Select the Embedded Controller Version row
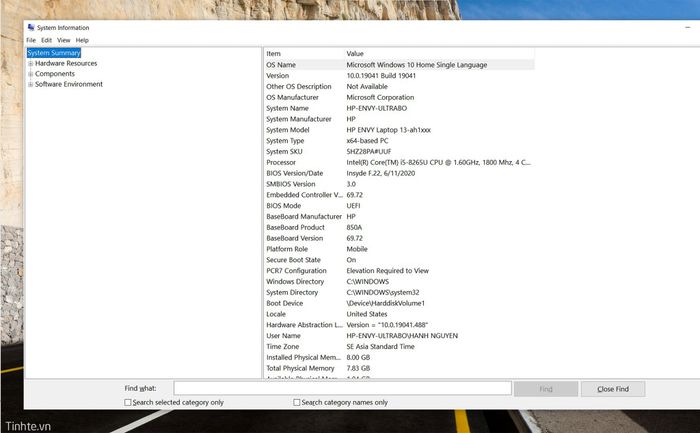This screenshot has height=433, width=700. (399, 195)
